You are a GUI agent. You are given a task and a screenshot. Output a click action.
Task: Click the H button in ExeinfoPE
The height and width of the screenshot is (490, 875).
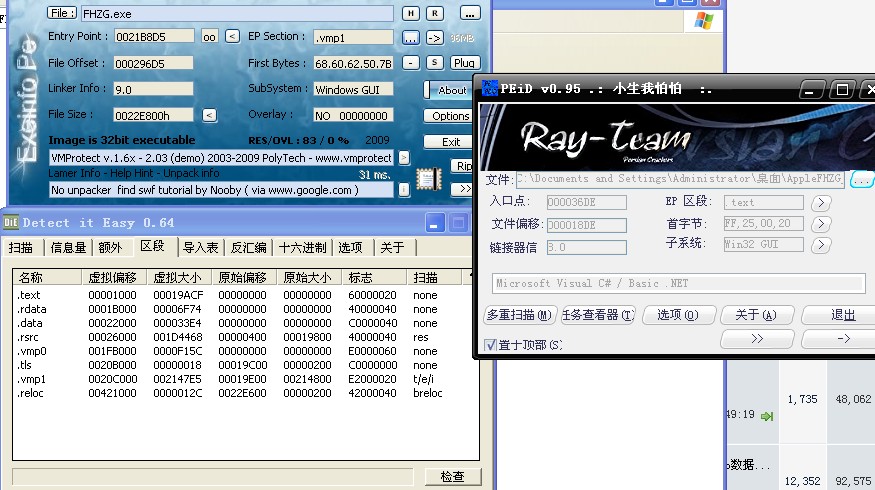[x=411, y=13]
